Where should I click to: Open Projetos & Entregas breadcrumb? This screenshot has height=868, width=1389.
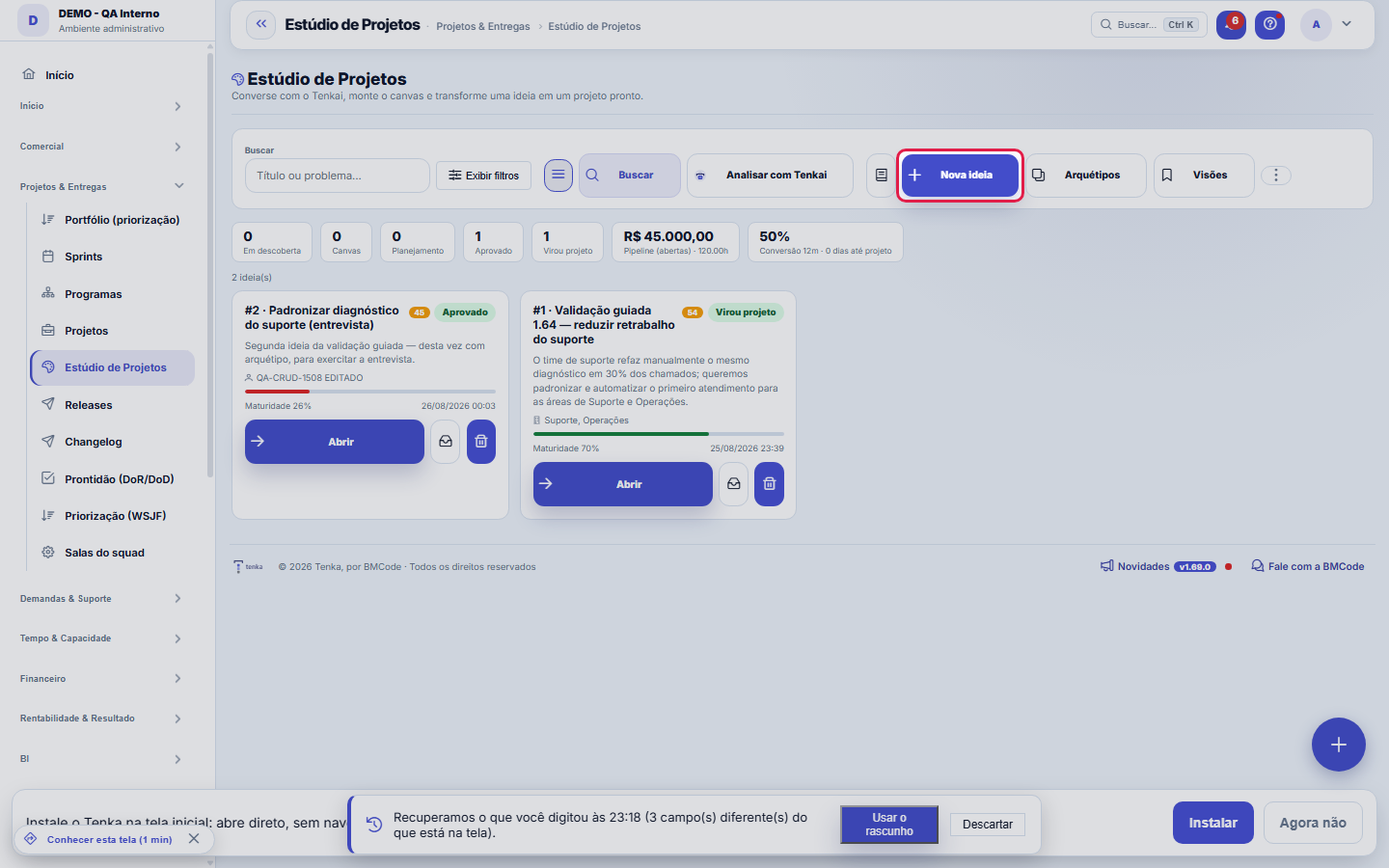[483, 26]
